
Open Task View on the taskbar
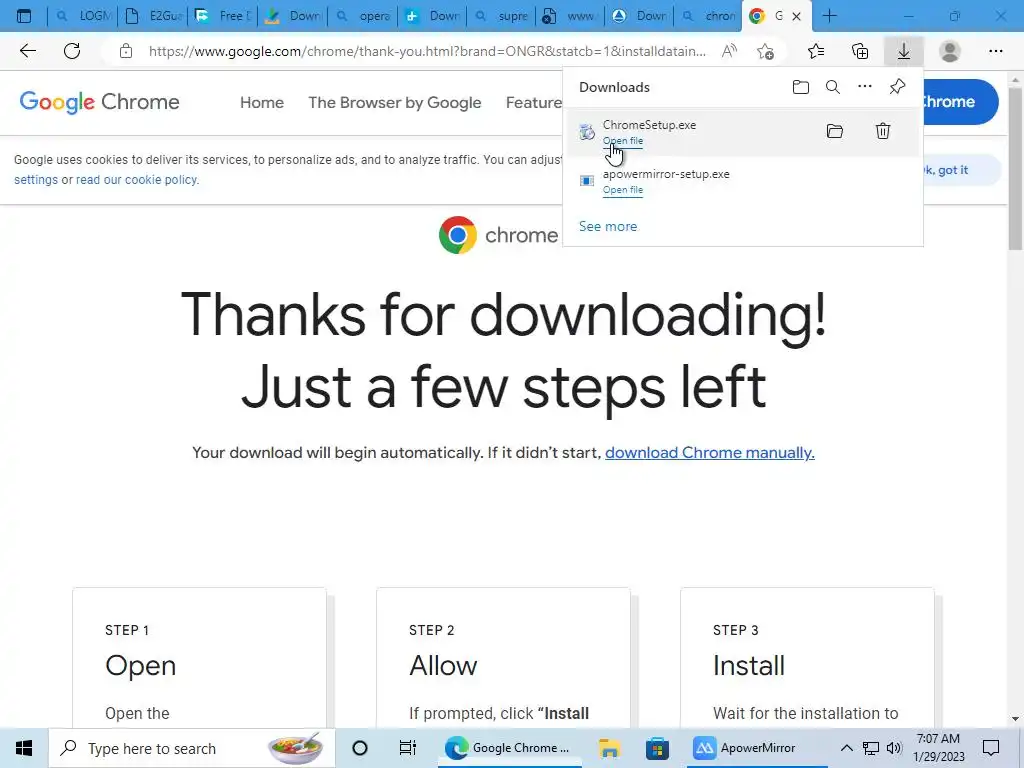point(408,748)
